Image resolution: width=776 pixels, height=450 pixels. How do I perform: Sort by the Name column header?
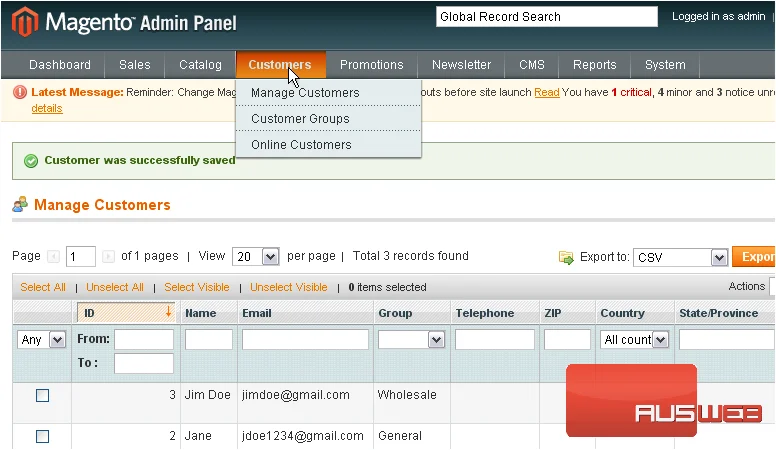200,313
